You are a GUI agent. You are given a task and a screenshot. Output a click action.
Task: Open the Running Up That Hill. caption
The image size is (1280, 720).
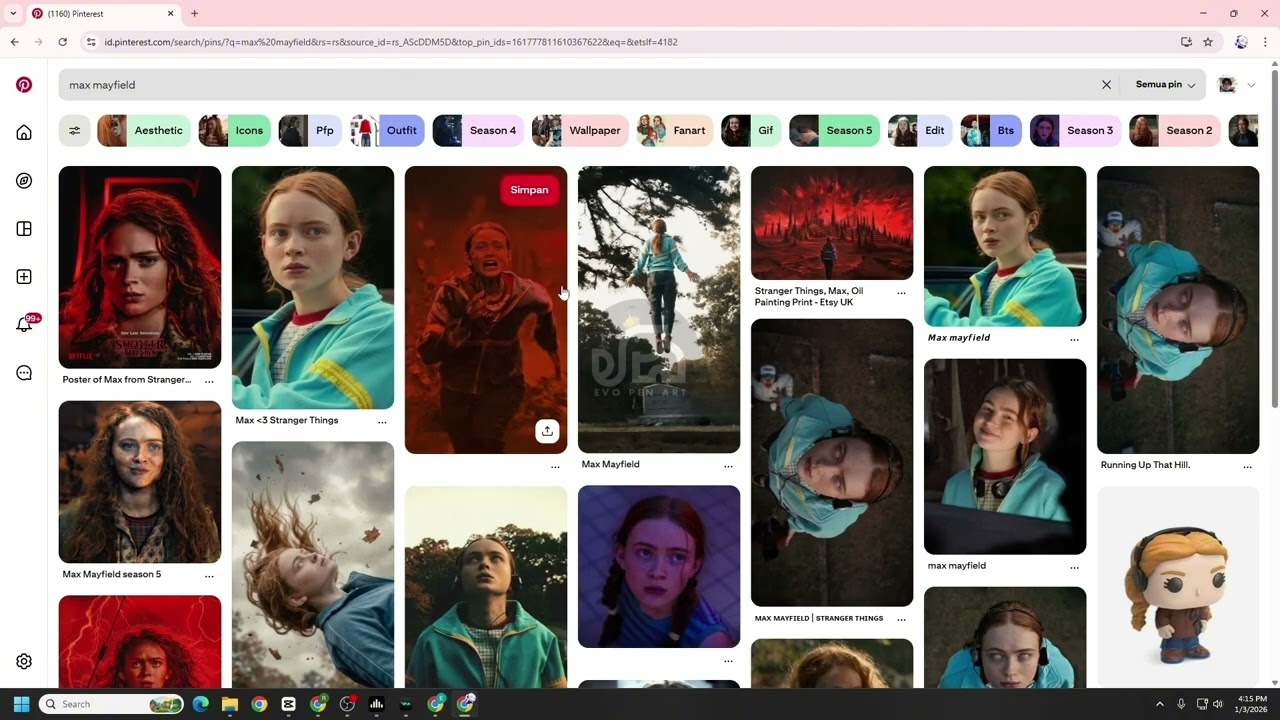pyautogui.click(x=1145, y=465)
